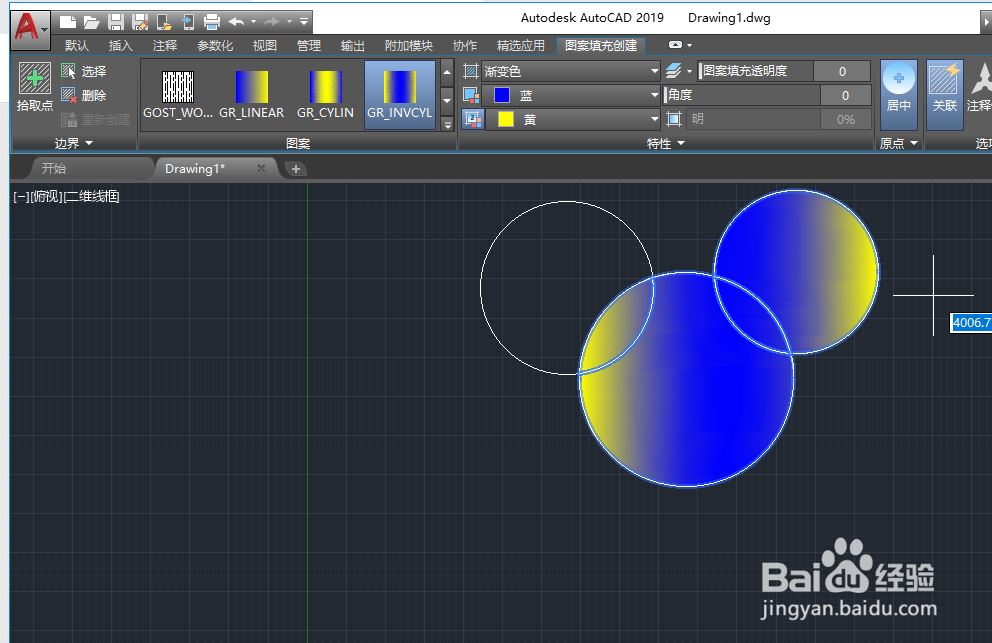992x643 pixels.
Task: Open from Web & Mobile icon
Action: coord(164,23)
